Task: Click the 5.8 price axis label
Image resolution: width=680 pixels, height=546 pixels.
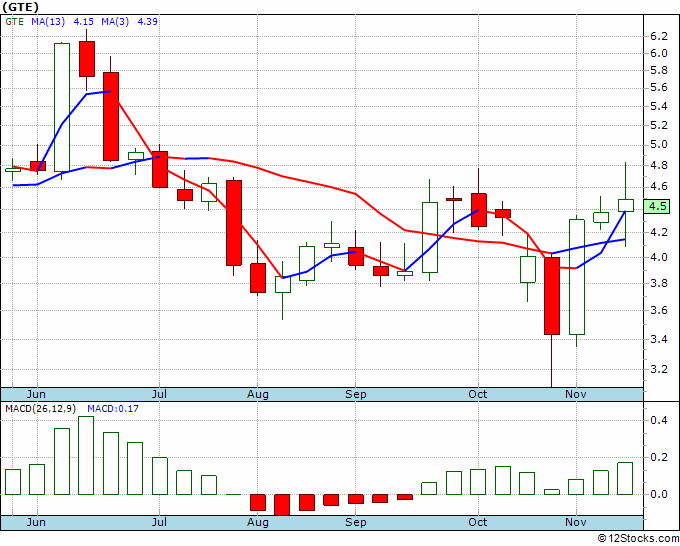Action: pos(658,71)
